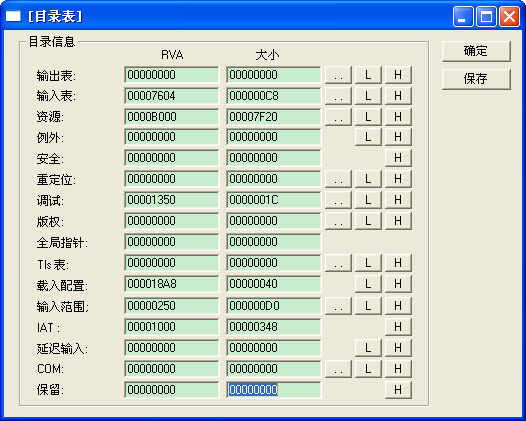The height and width of the screenshot is (421, 526).
Task: Focus the 输出表 RVA field
Action: (x=171, y=75)
